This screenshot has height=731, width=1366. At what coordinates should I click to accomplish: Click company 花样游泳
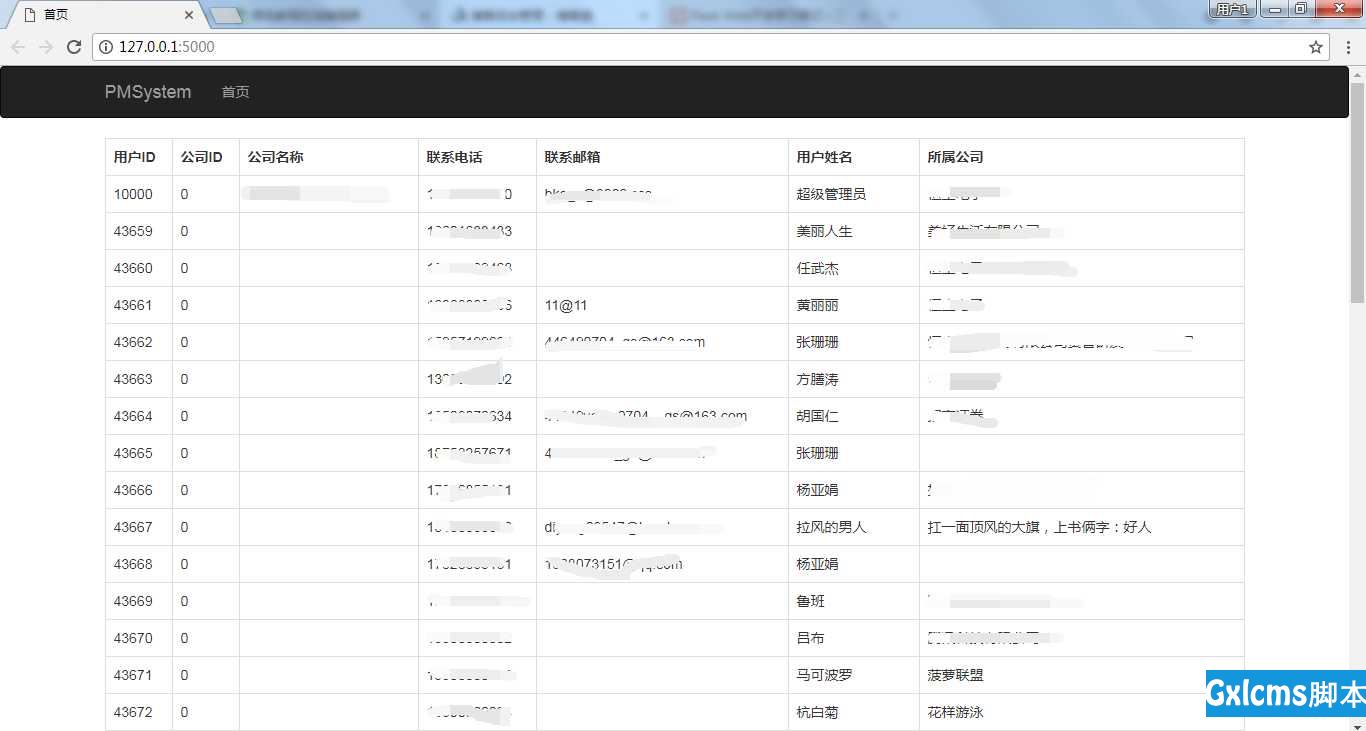coord(955,712)
